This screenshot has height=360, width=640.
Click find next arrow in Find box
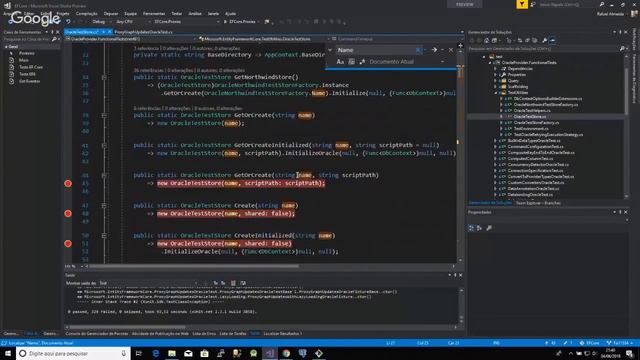point(434,50)
